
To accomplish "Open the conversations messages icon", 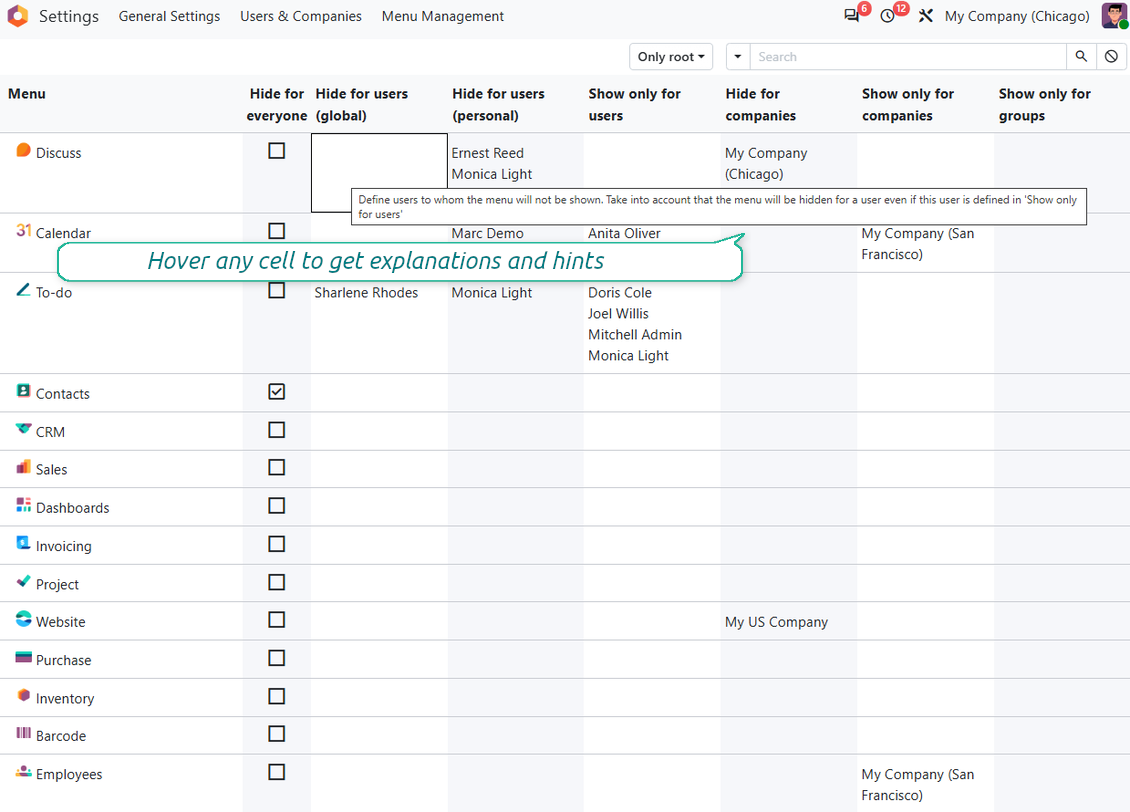I will (x=852, y=16).
